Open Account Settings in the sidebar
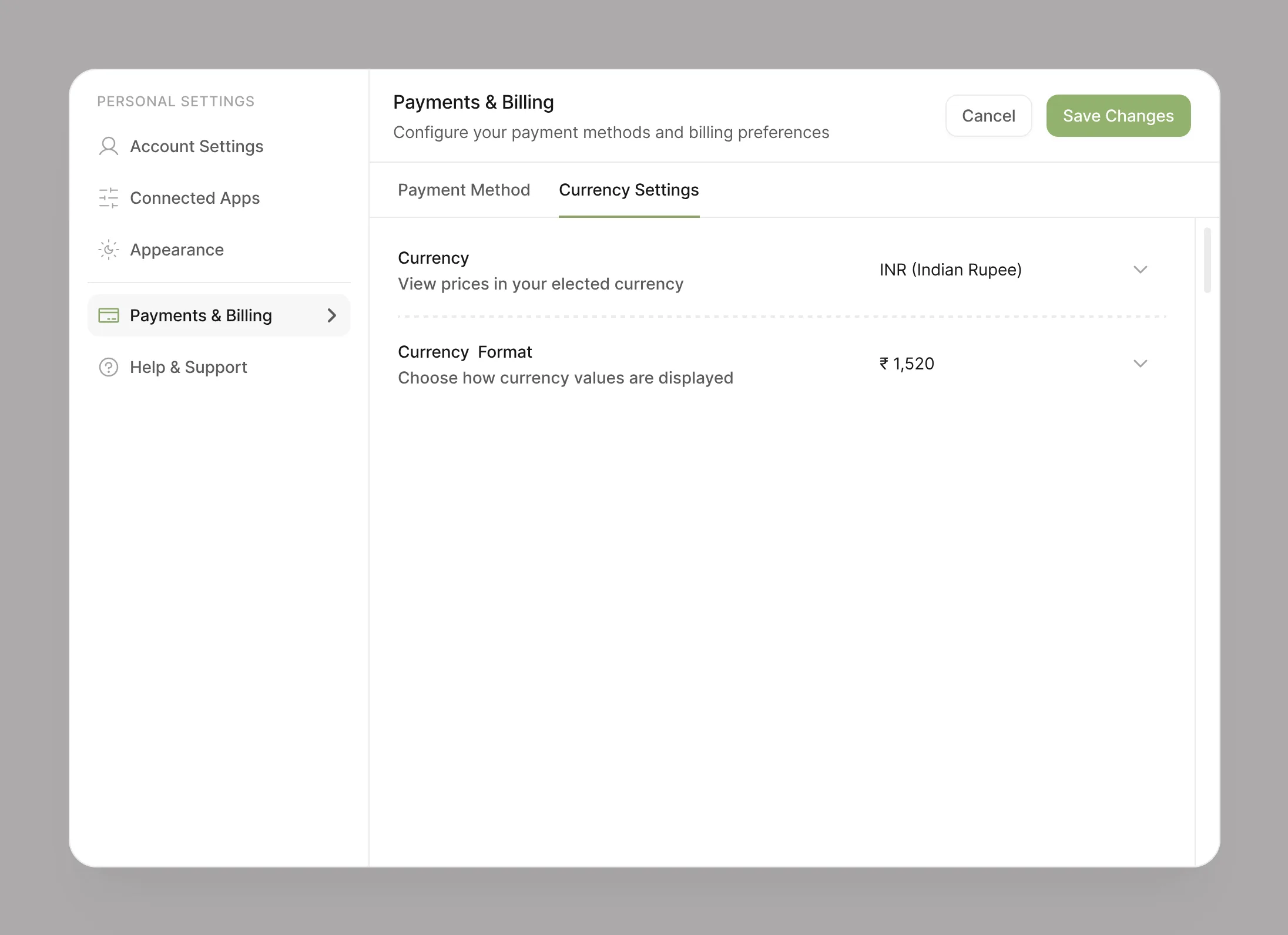Image resolution: width=1288 pixels, height=935 pixels. tap(219, 146)
